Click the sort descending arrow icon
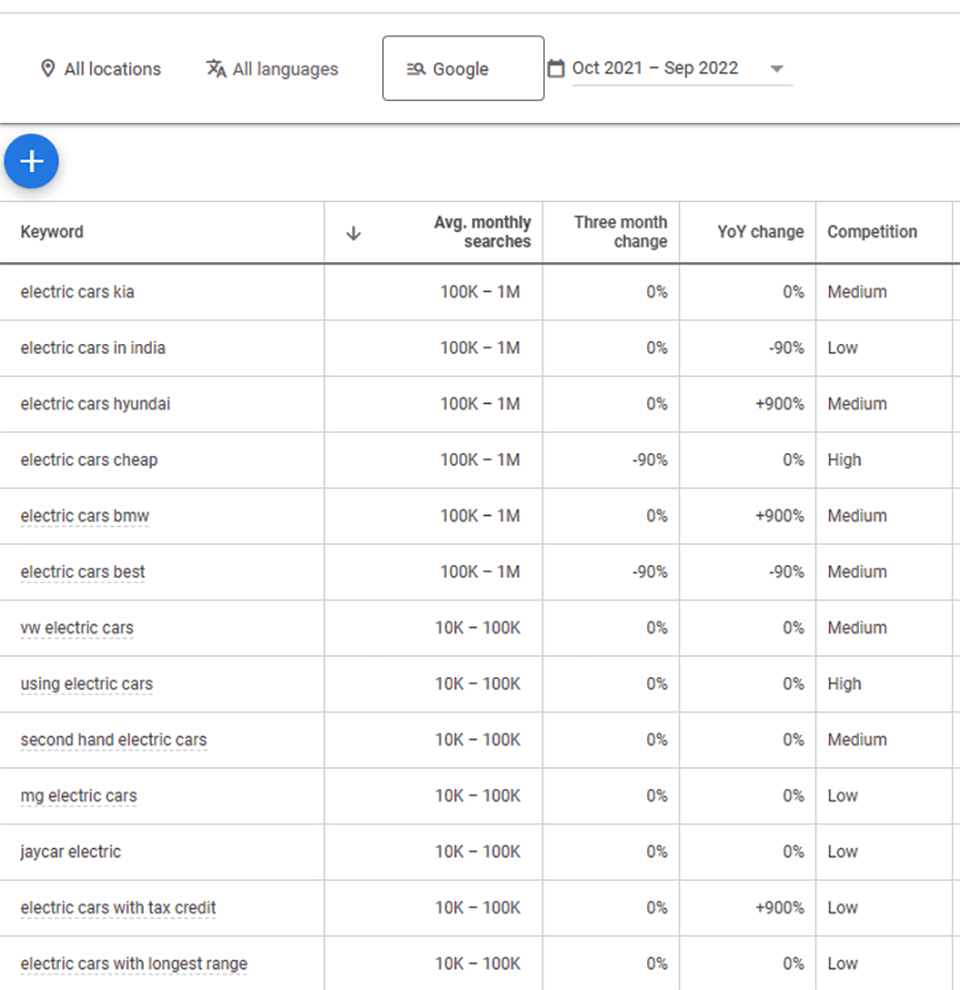The height and width of the screenshot is (990, 960). pos(354,233)
